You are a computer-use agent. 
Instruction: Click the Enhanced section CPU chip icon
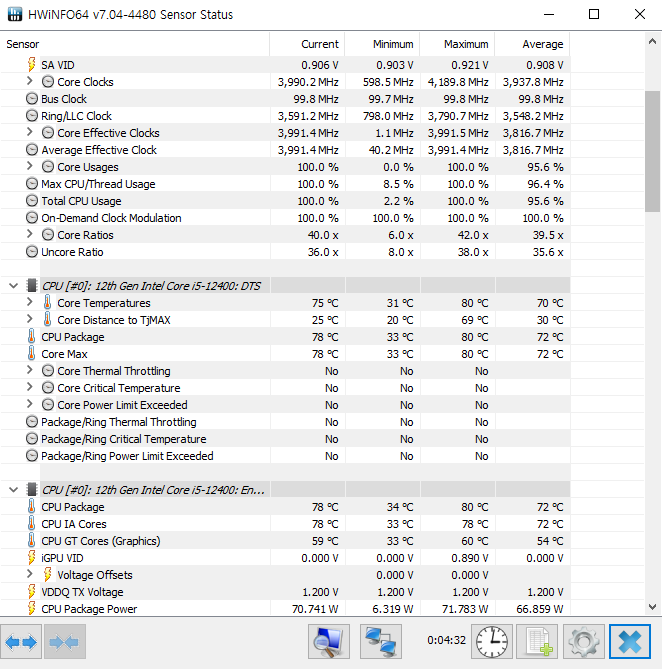pyautogui.click(x=32, y=489)
